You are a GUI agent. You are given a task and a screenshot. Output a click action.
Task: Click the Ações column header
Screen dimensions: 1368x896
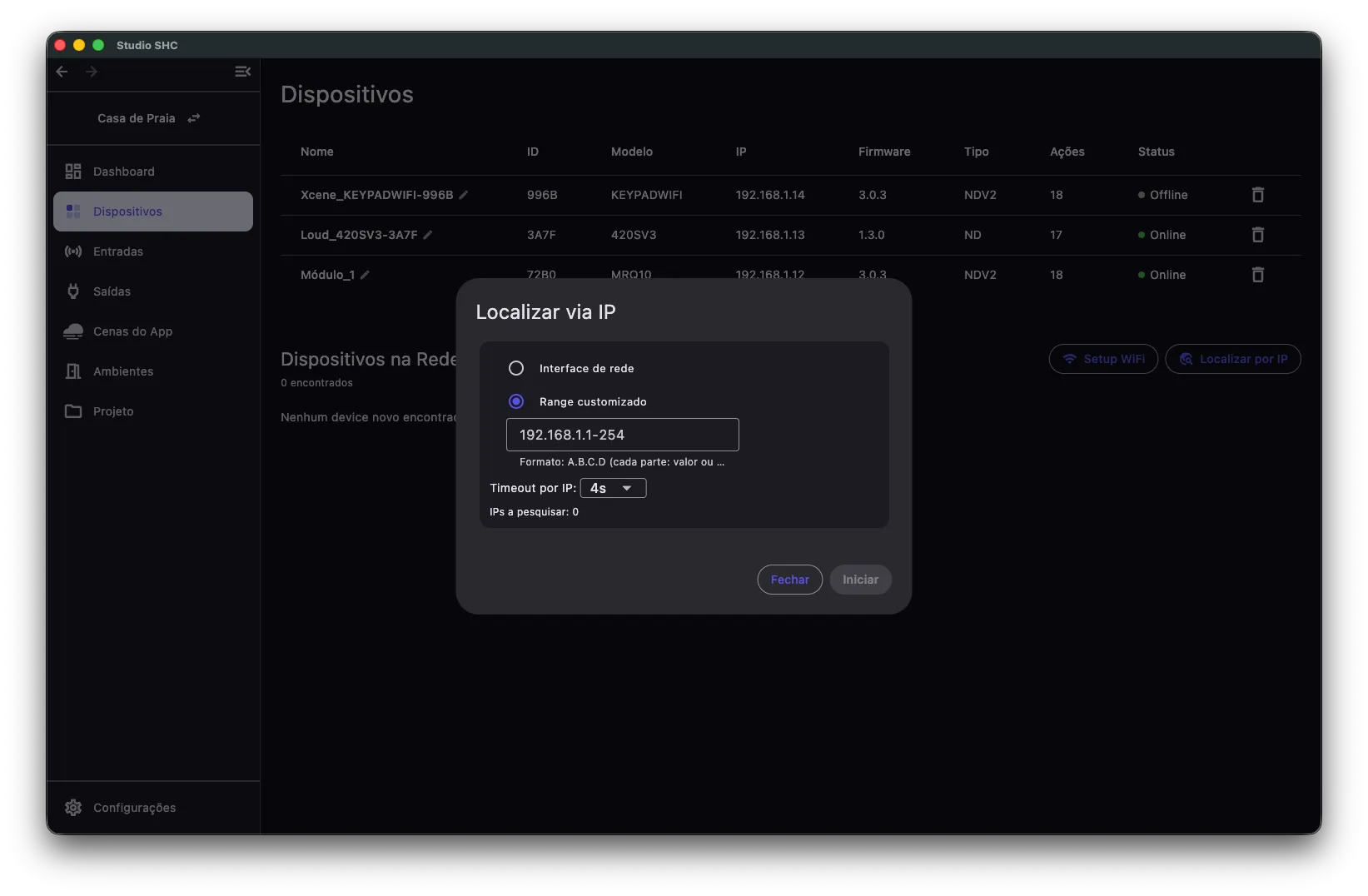[1067, 152]
